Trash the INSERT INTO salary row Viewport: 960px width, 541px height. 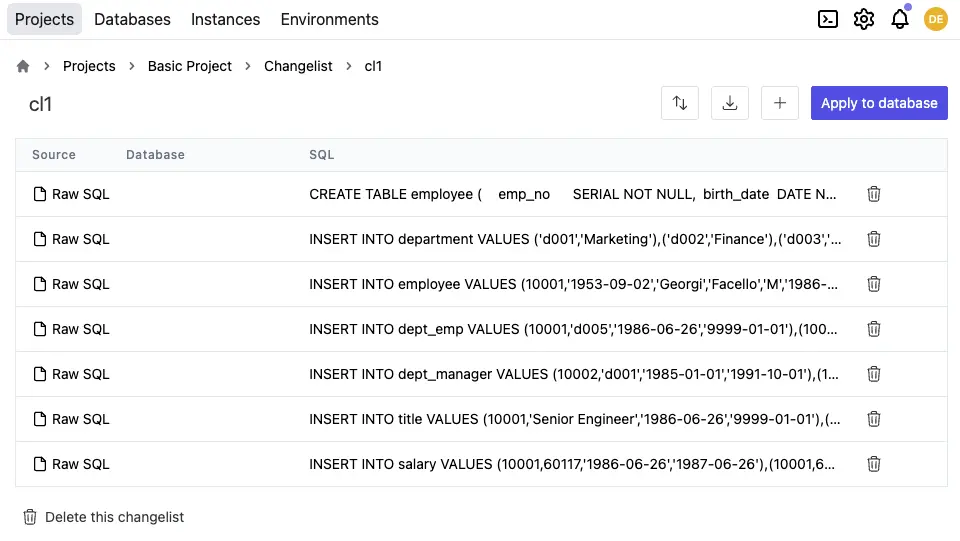(873, 464)
